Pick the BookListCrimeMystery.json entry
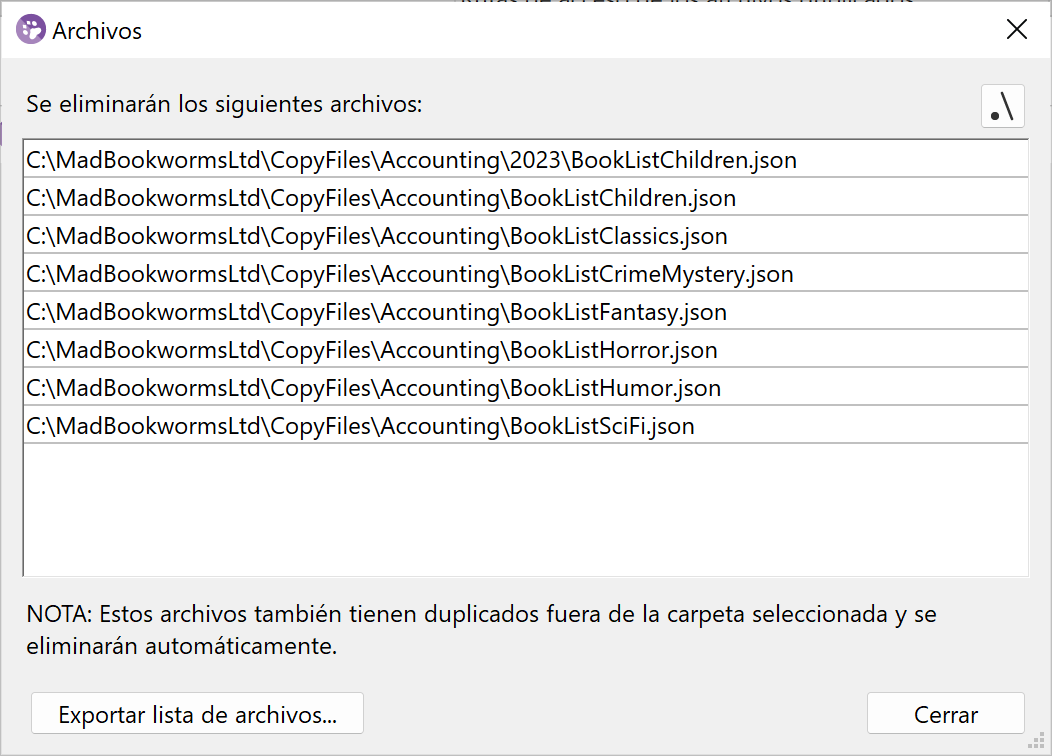This screenshot has height=756, width=1052. tap(409, 274)
